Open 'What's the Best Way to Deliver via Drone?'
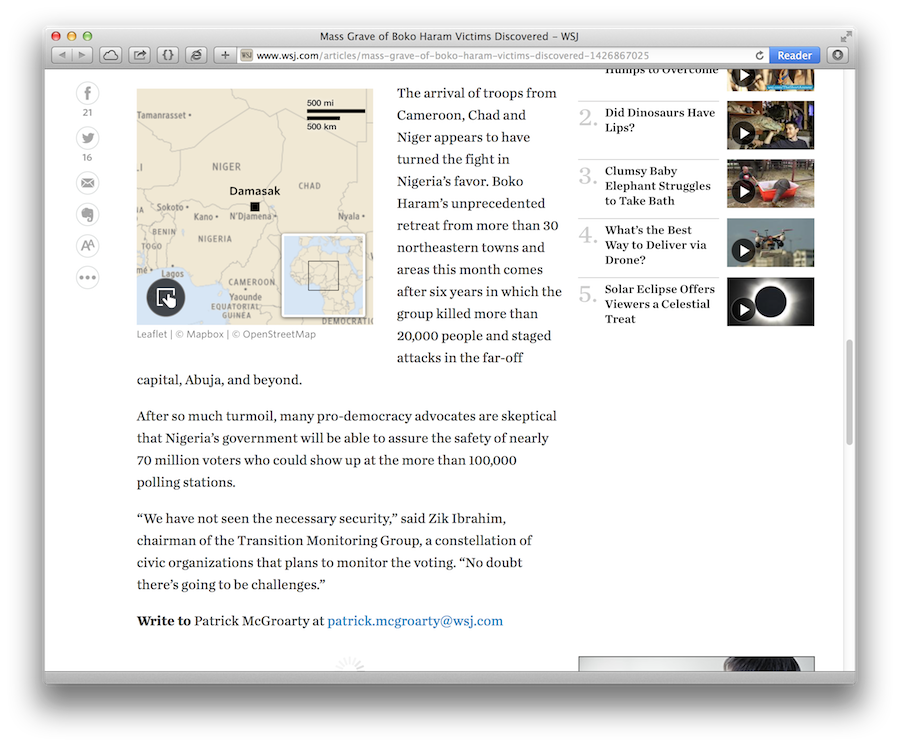The height and width of the screenshot is (746, 900). pyautogui.click(x=655, y=245)
